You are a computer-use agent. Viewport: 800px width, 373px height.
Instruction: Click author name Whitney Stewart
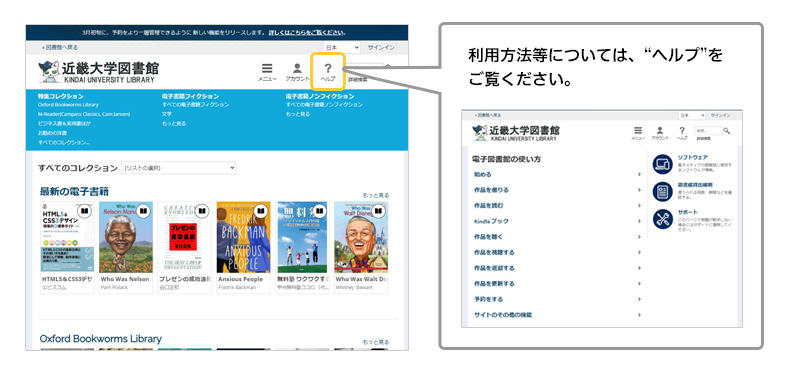[354, 288]
